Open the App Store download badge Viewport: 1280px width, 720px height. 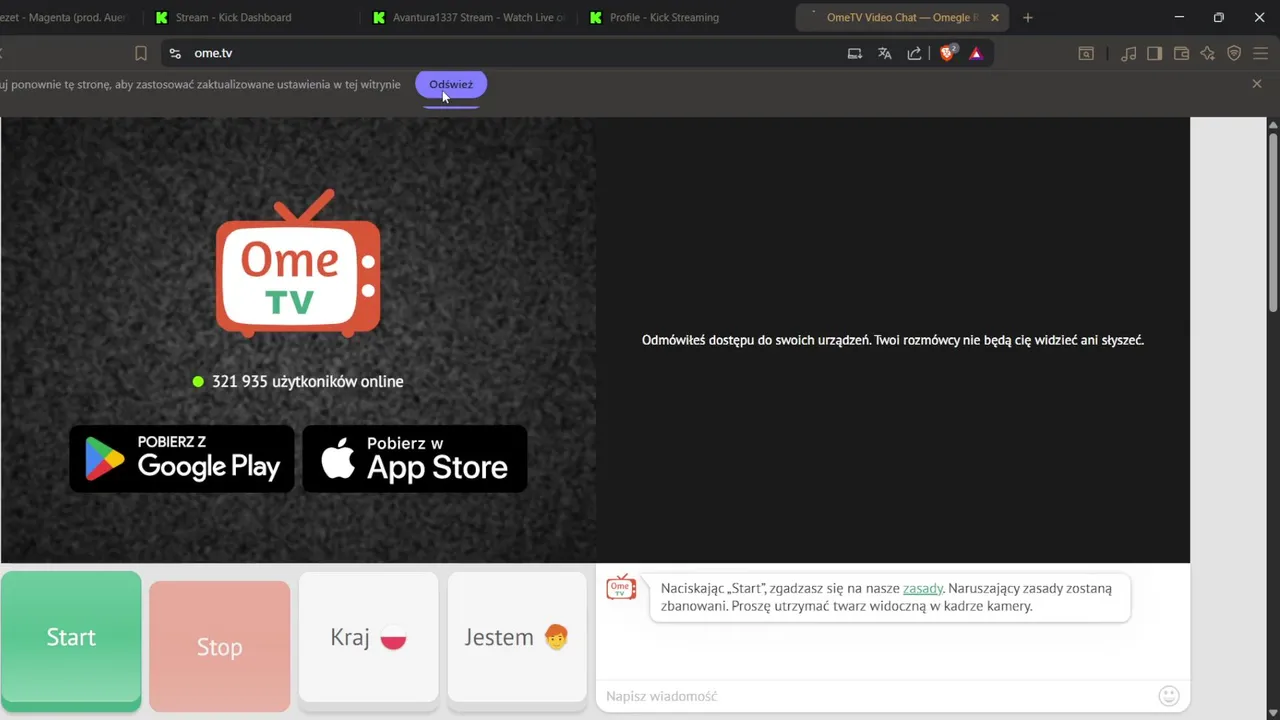coord(414,458)
